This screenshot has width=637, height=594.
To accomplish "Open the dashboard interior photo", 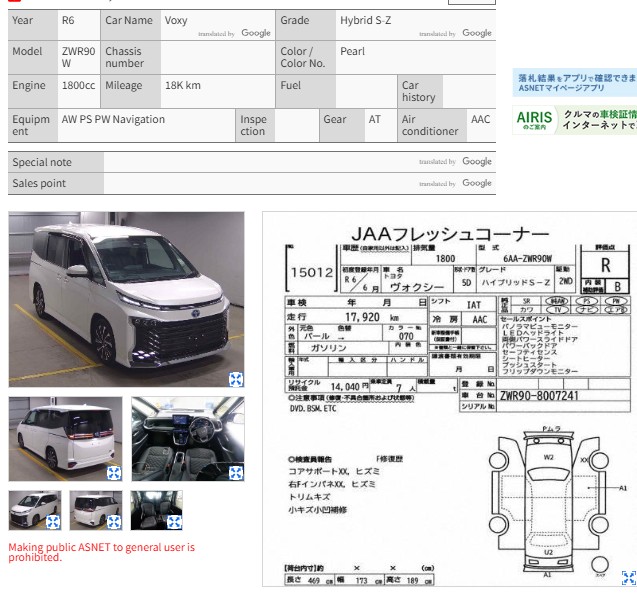I will 188,439.
